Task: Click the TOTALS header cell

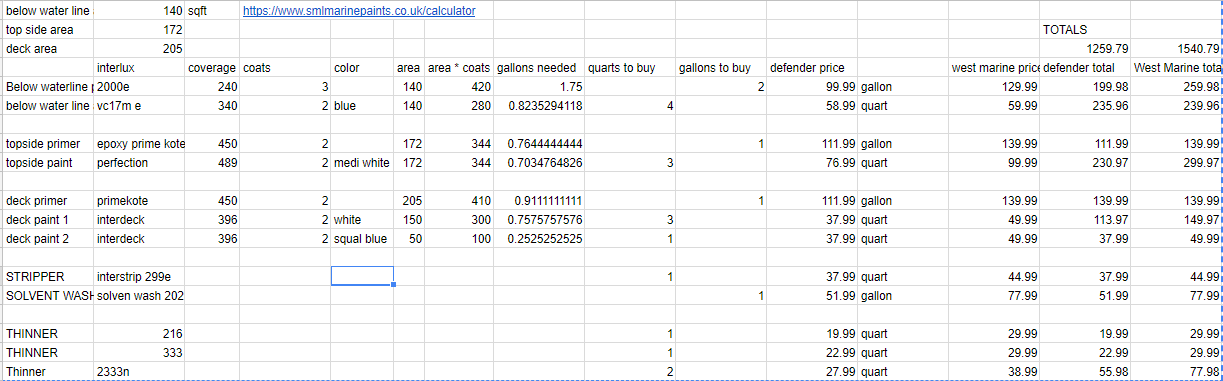Action: pos(1065,30)
